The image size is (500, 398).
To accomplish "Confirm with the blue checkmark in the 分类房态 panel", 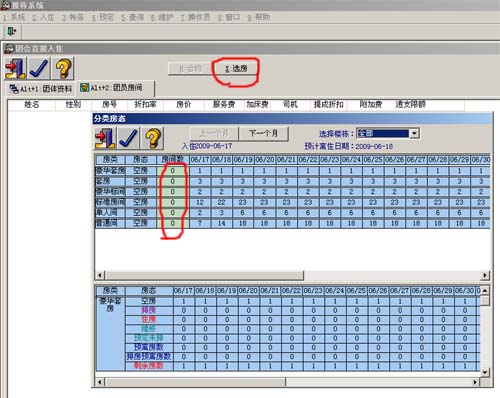I will point(129,138).
